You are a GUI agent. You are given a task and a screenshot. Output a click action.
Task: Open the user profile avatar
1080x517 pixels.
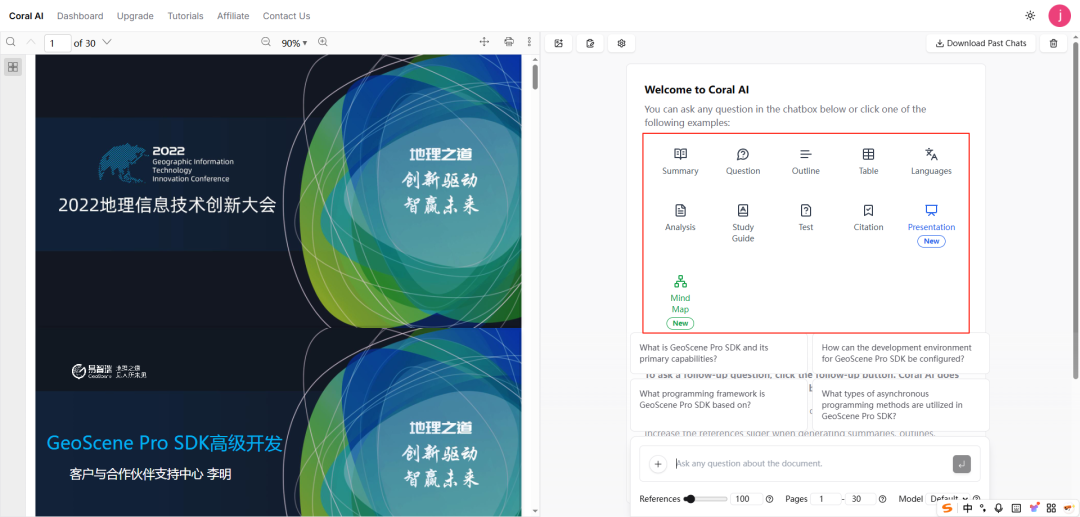[1059, 15]
